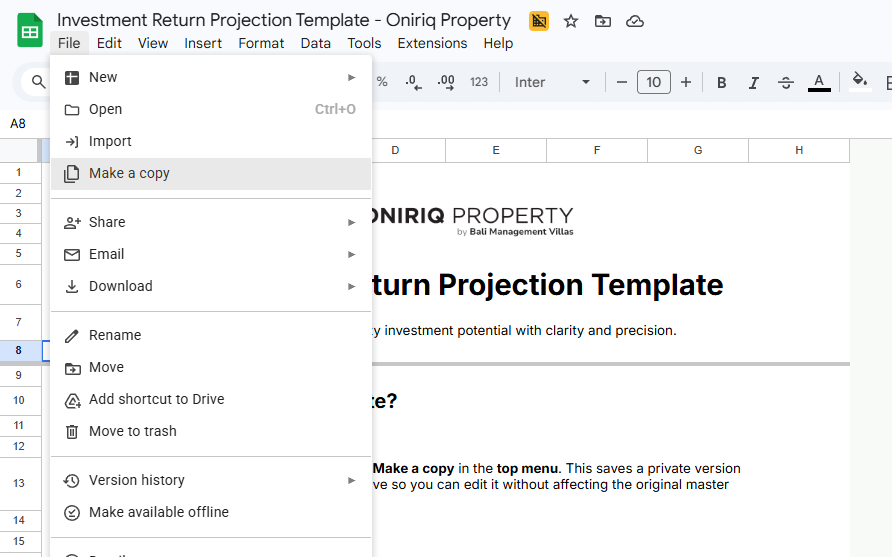Select row 13 header
This screenshot has width=892, height=557.
click(19, 483)
